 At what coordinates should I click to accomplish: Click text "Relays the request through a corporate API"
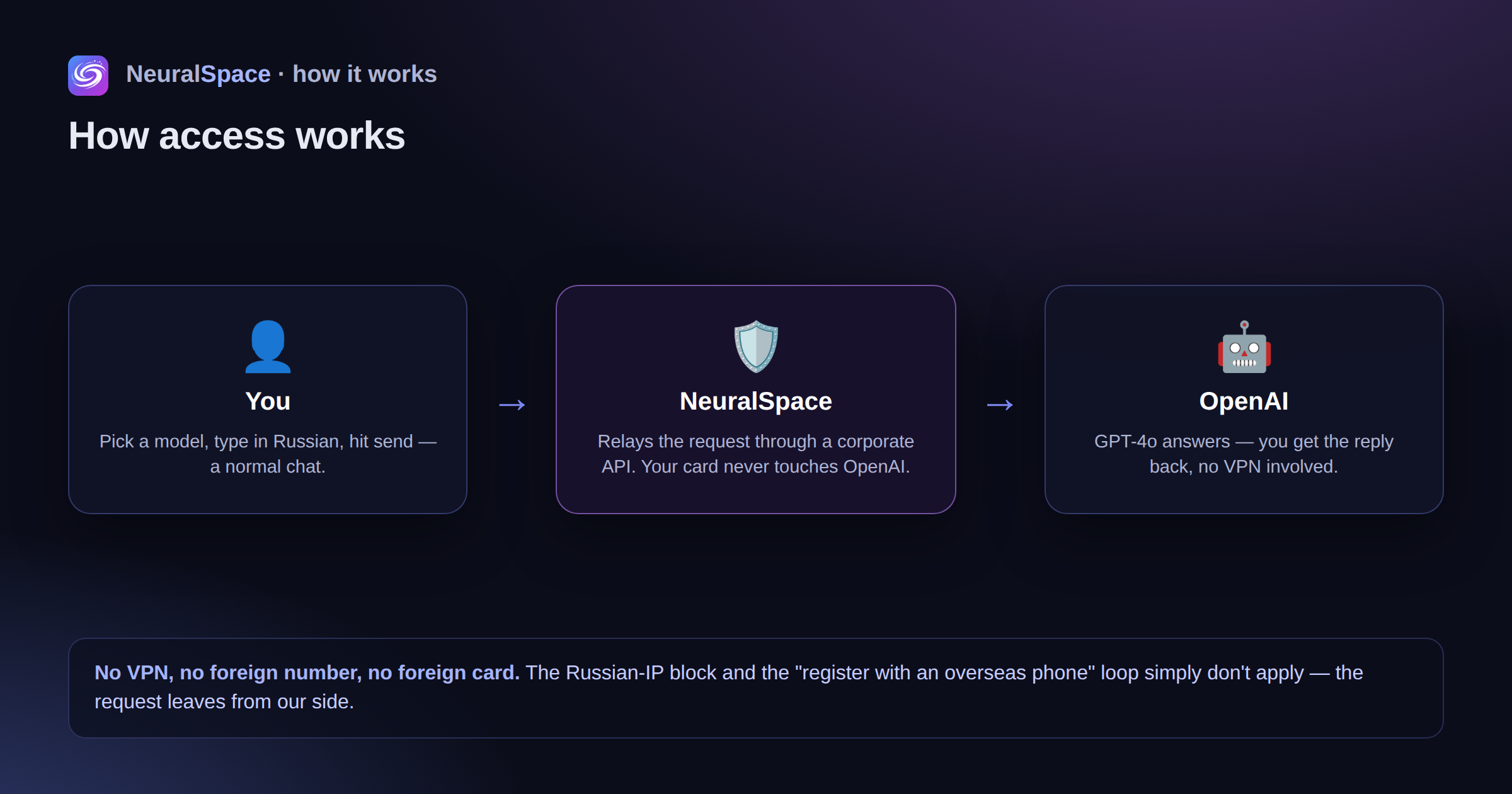click(x=756, y=454)
